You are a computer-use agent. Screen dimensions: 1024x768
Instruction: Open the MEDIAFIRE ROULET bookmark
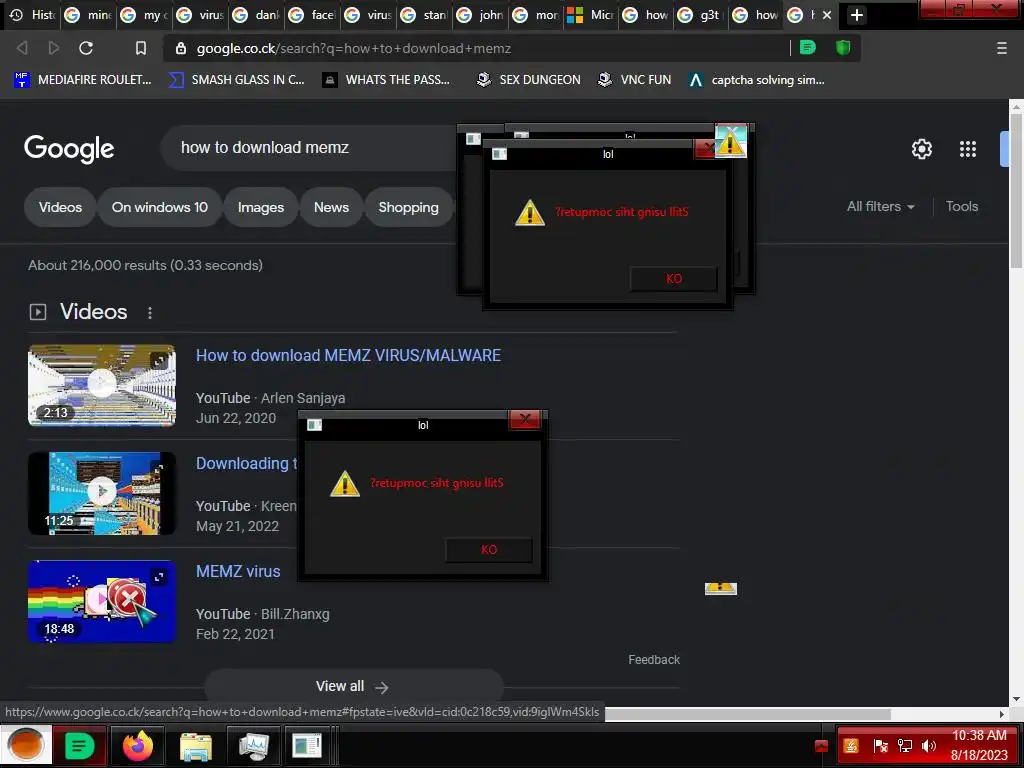83,80
